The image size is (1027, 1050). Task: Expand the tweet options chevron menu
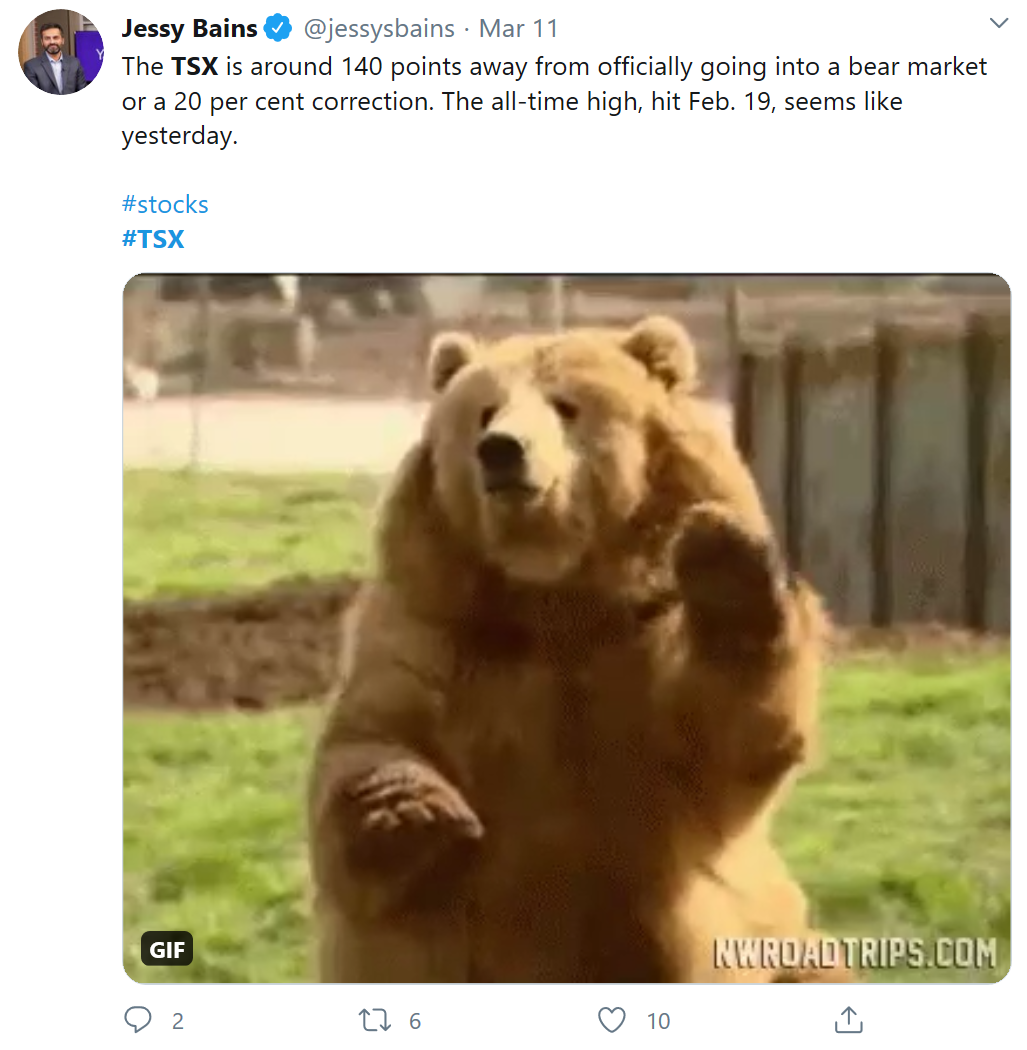998,23
